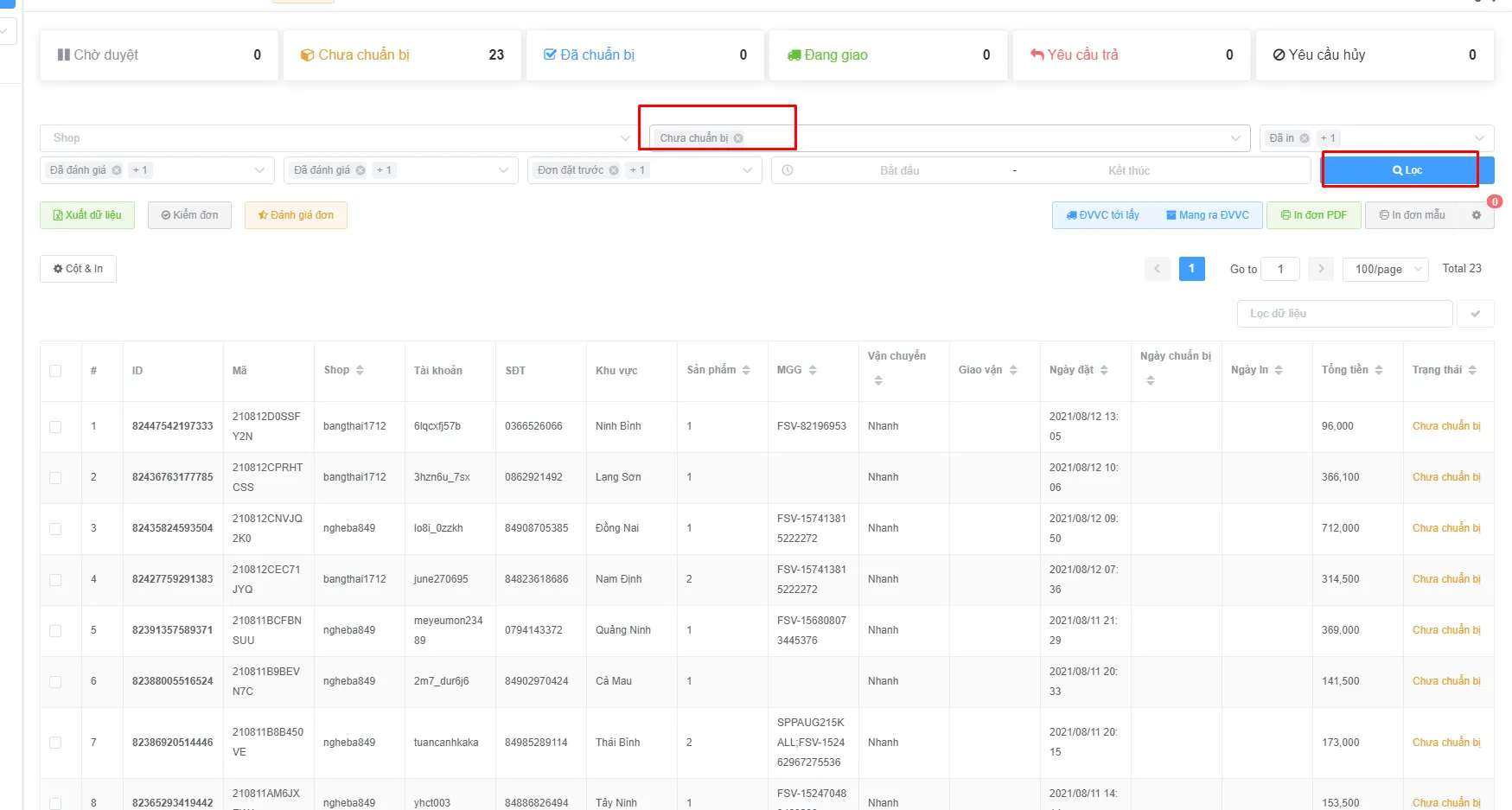Sort by Tổng tiền column arrows
The image size is (1512, 810).
(1379, 370)
